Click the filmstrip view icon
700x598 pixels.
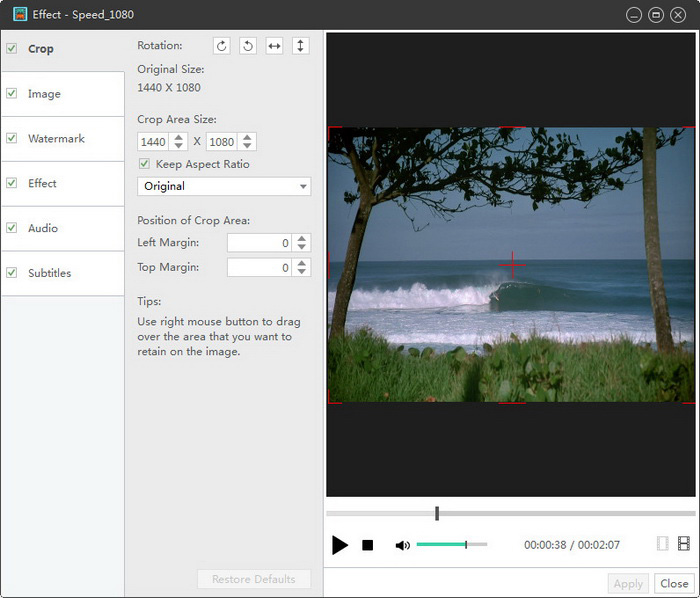[684, 544]
